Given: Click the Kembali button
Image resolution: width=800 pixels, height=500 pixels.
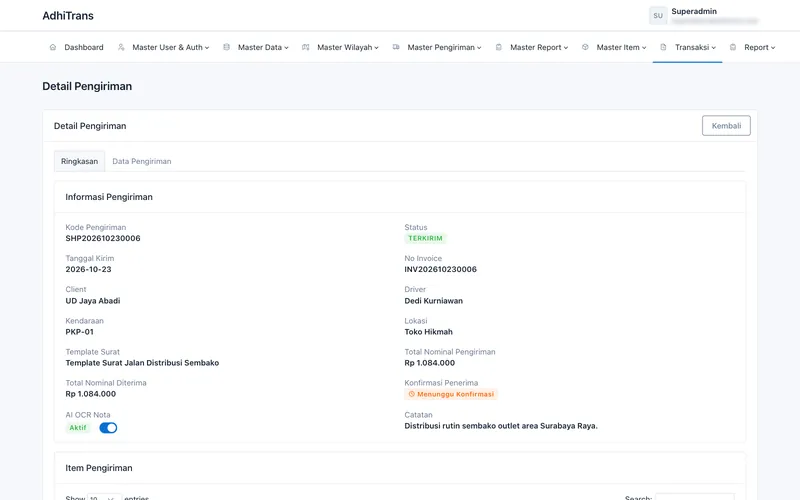Looking at the screenshot, I should click(x=726, y=126).
